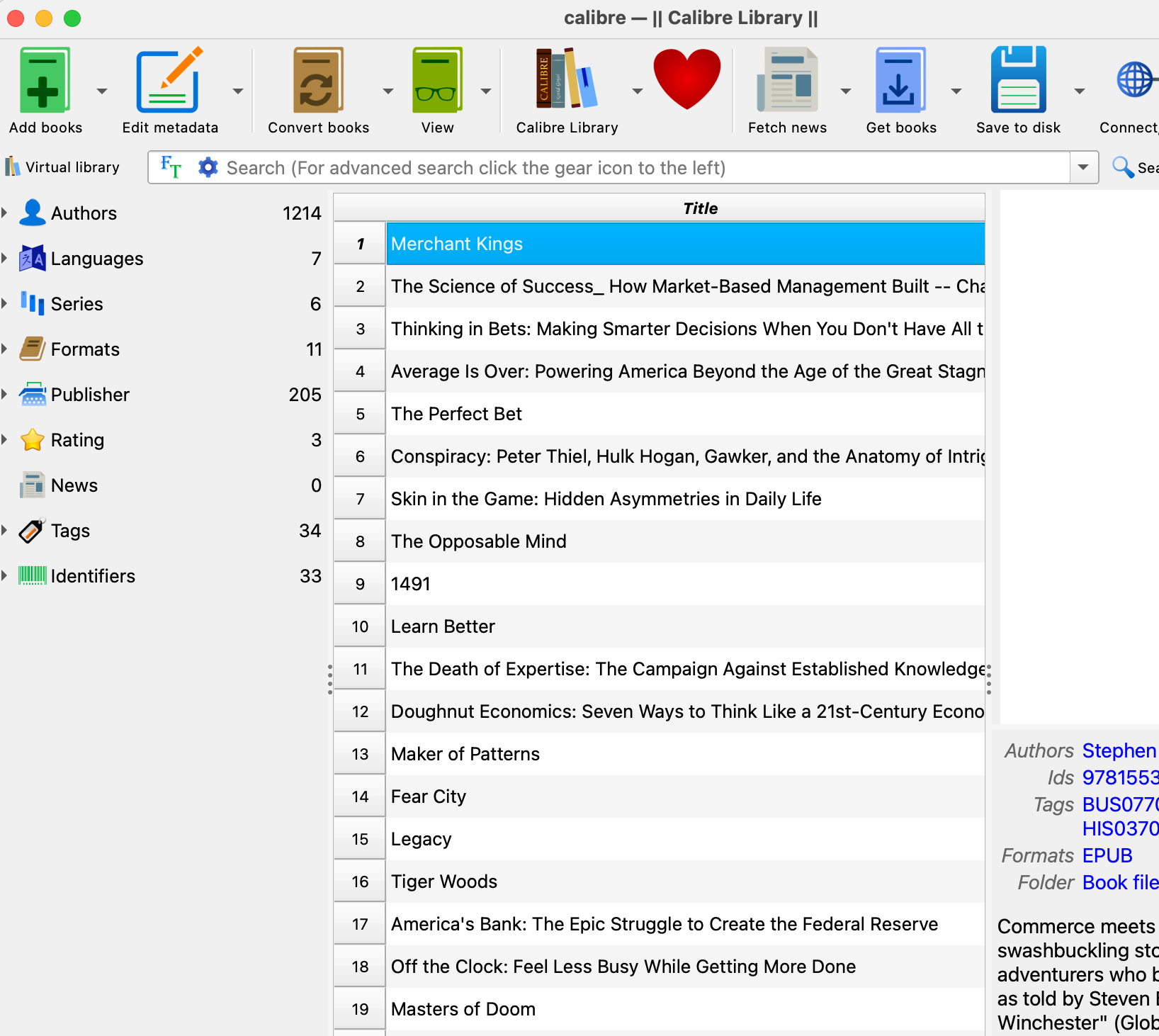1159x1036 pixels.
Task: Click the Get books download icon
Action: point(900,80)
